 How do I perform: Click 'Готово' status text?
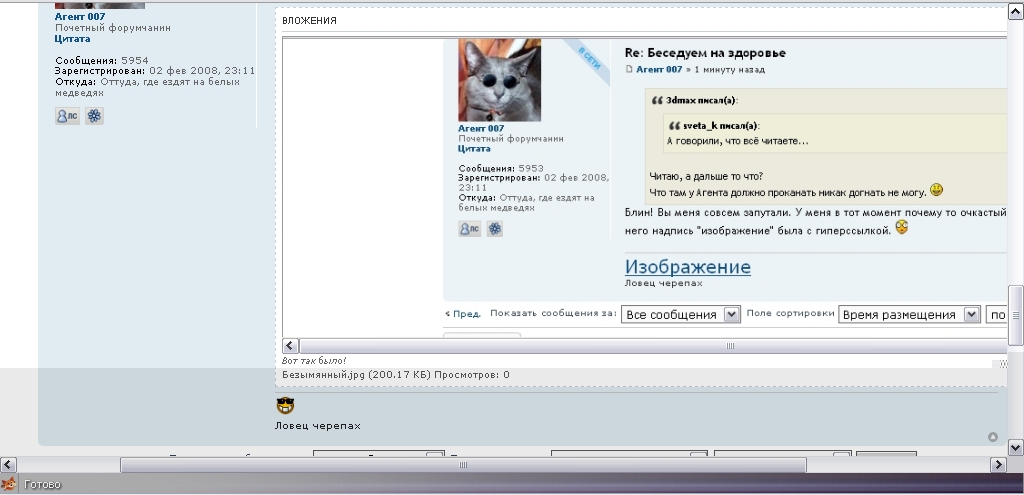(42, 485)
